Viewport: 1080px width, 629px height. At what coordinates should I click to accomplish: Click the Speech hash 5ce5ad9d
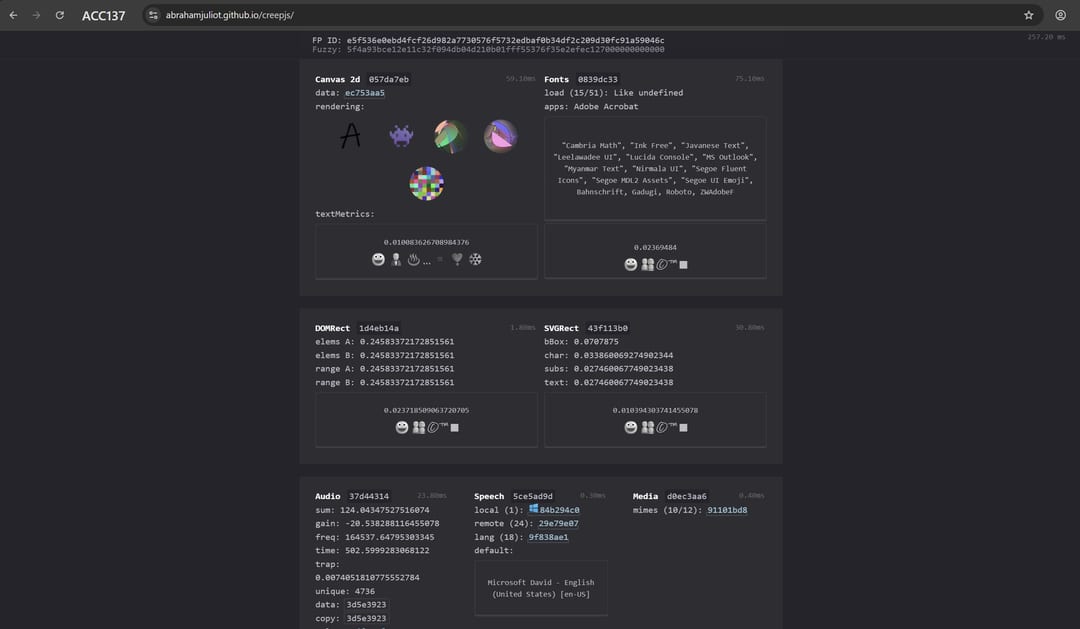coord(532,497)
